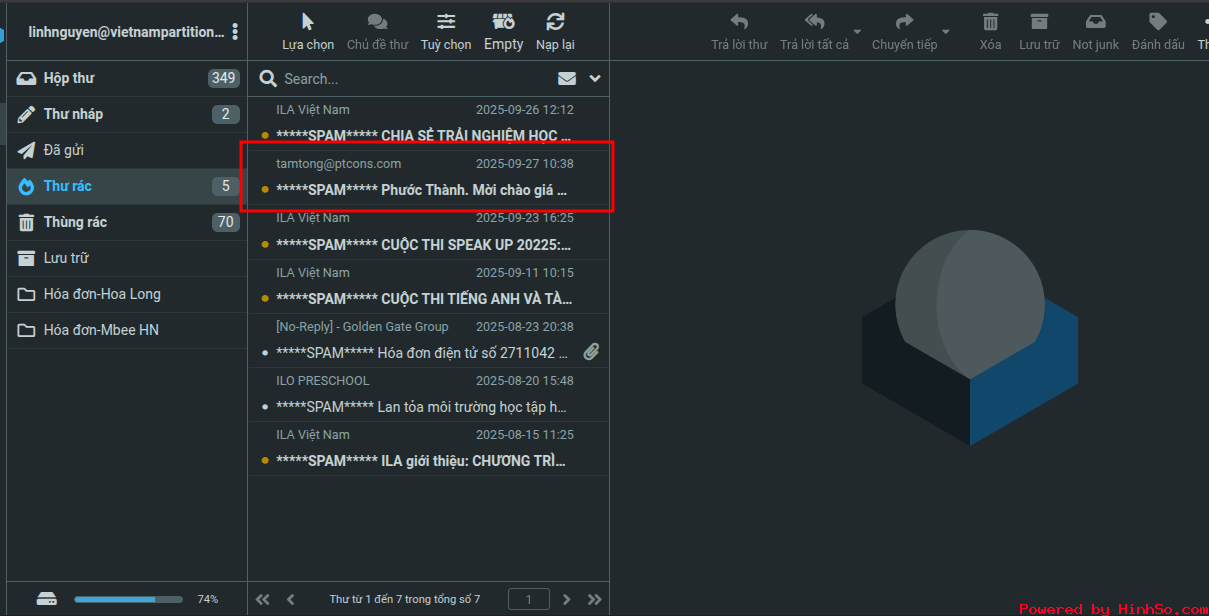The image size is (1209, 616).
Task: Empty the junk folder
Action: (503, 22)
